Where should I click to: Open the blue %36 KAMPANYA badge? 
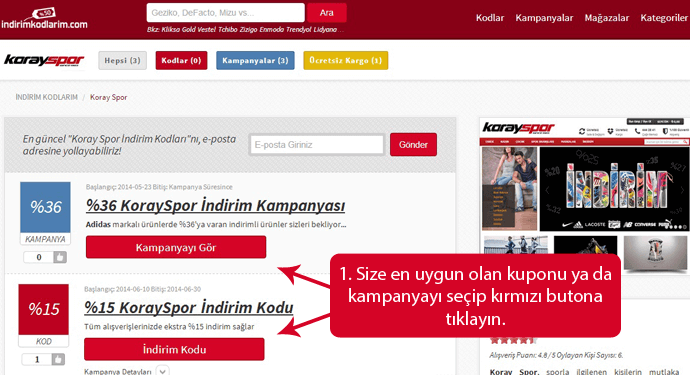[x=45, y=213]
